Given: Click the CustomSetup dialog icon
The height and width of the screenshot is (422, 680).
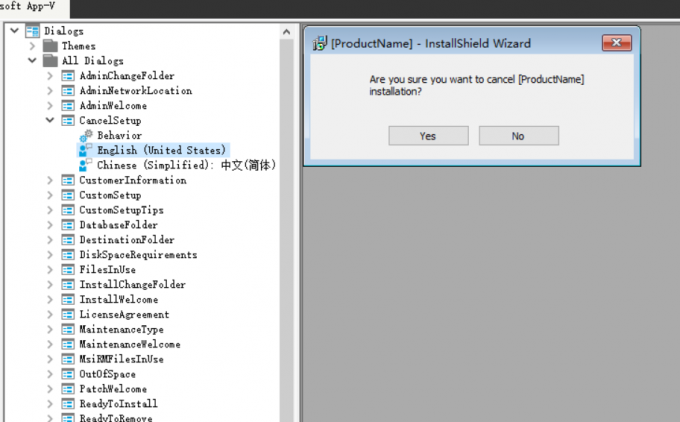Looking at the screenshot, I should coord(68,195).
